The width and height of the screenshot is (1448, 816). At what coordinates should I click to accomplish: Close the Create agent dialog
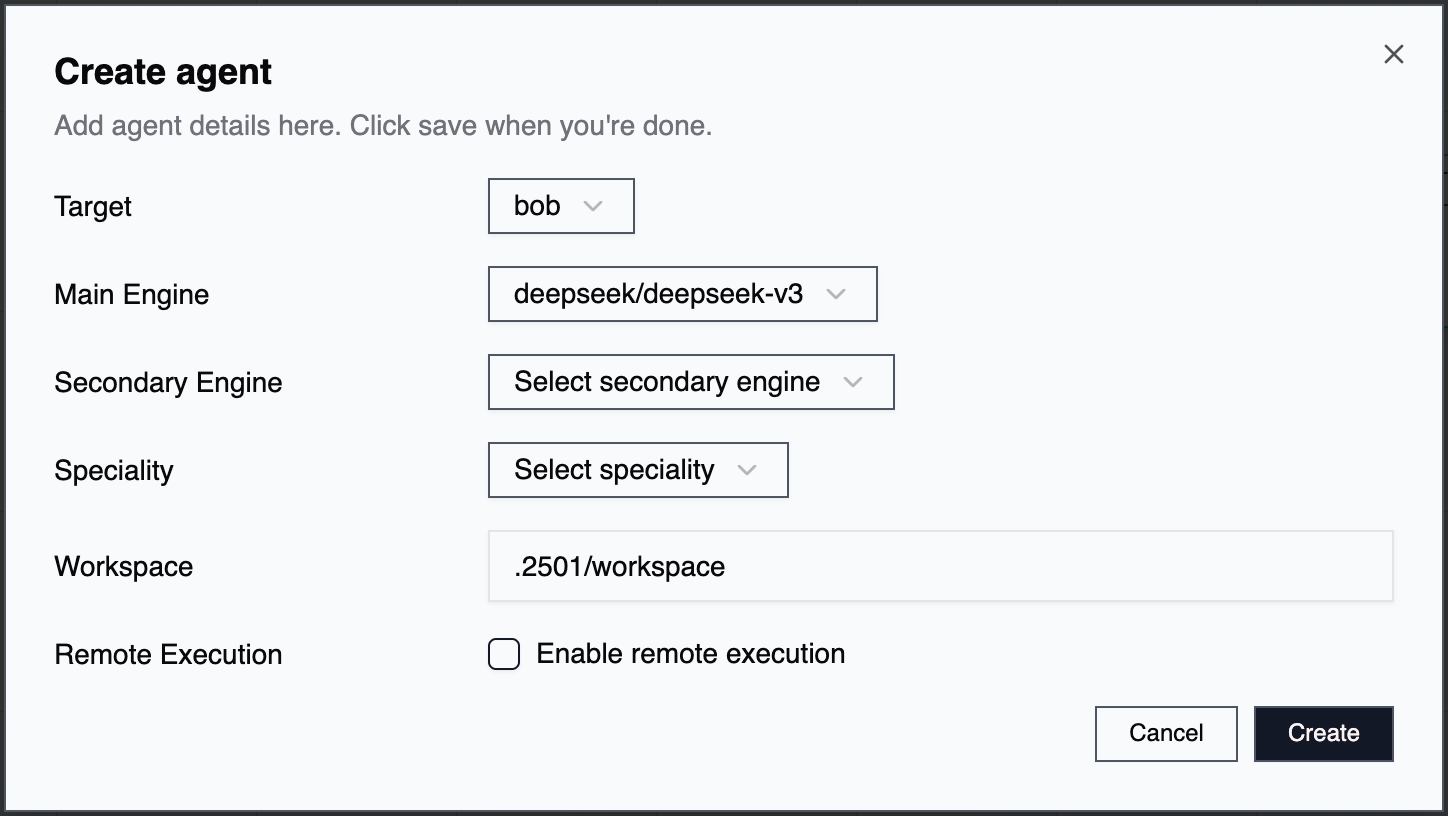point(1393,55)
